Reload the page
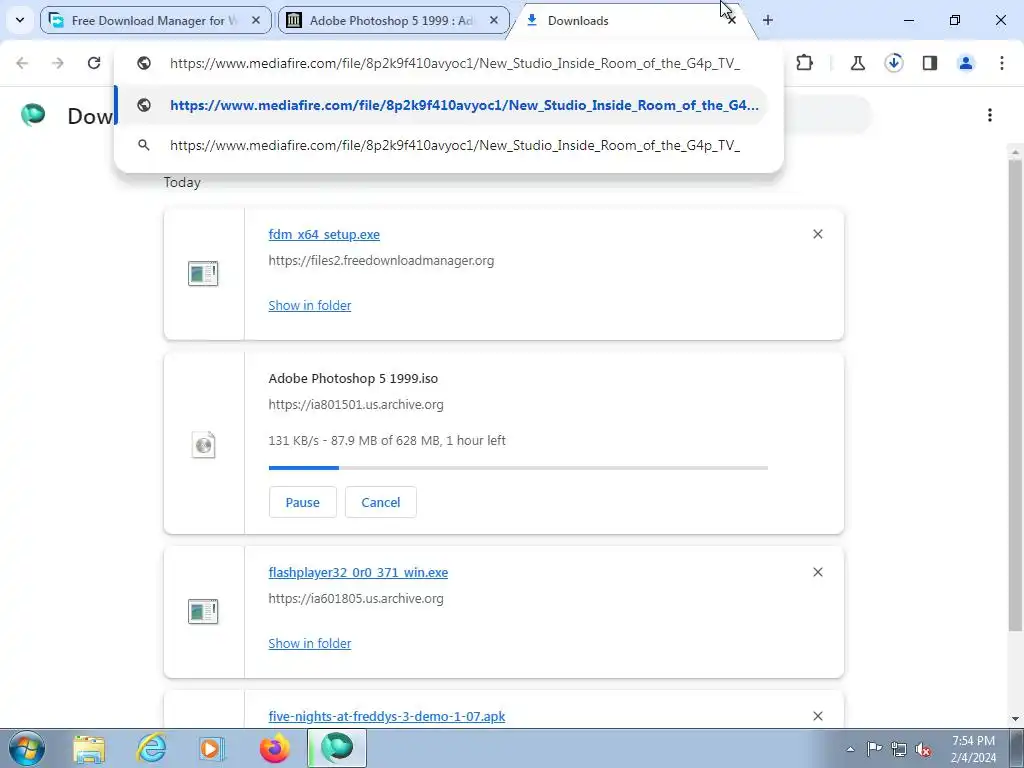 tap(94, 63)
